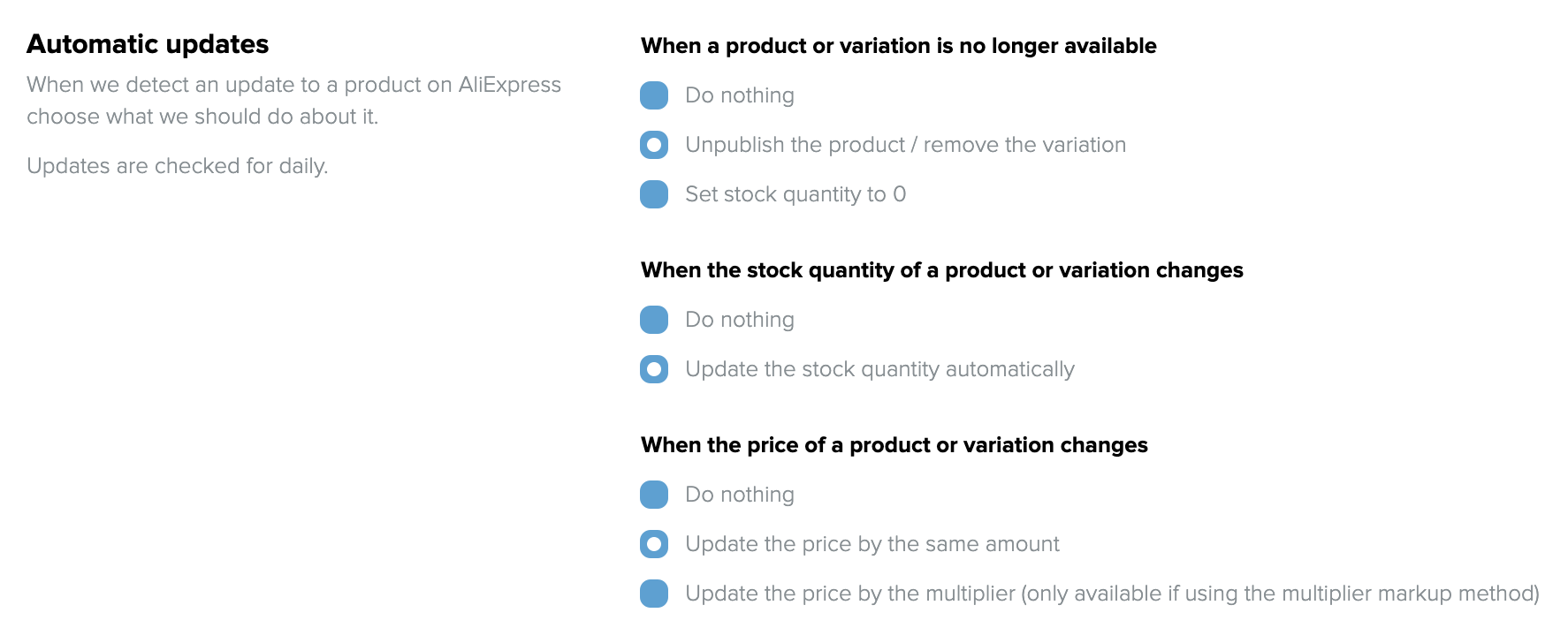Select Do nothing radio under stock quantity changes
Screen dimensions: 1568x643
click(654, 320)
